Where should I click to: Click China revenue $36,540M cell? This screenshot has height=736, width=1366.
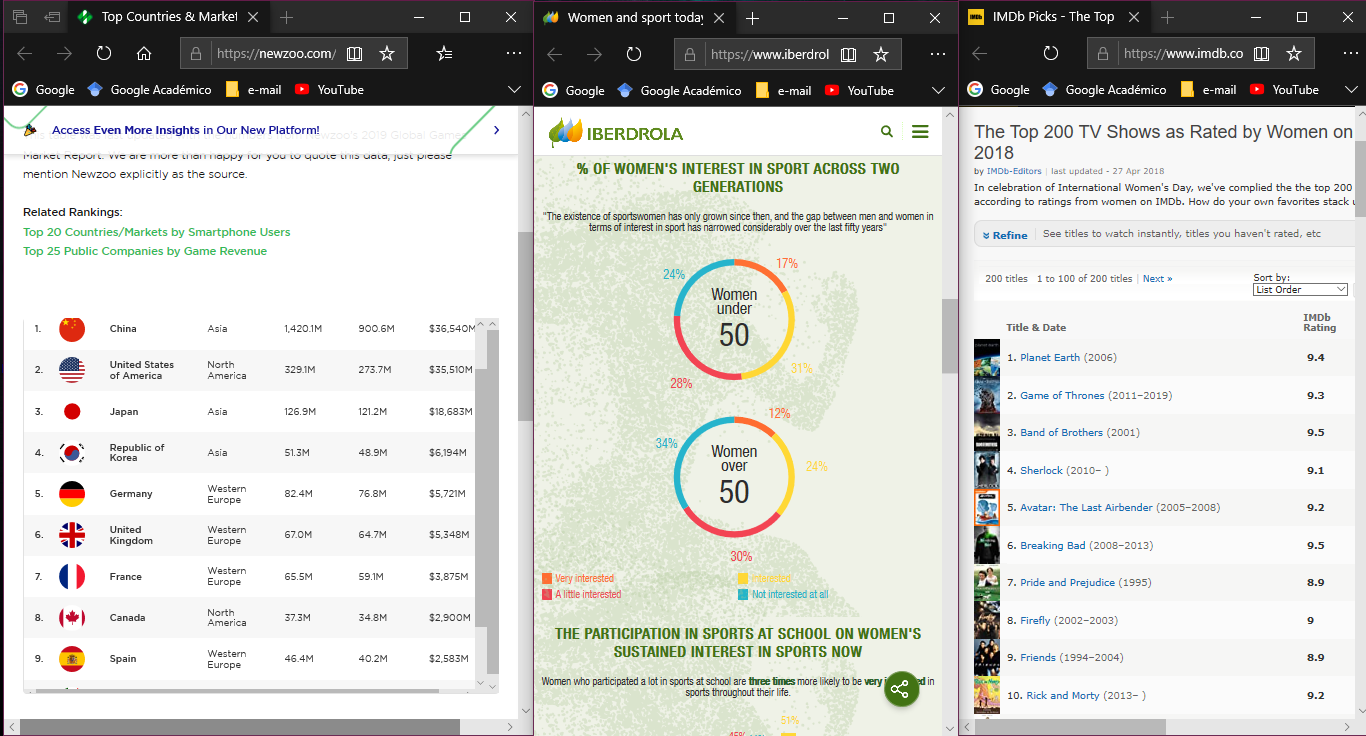pyautogui.click(x=450, y=329)
